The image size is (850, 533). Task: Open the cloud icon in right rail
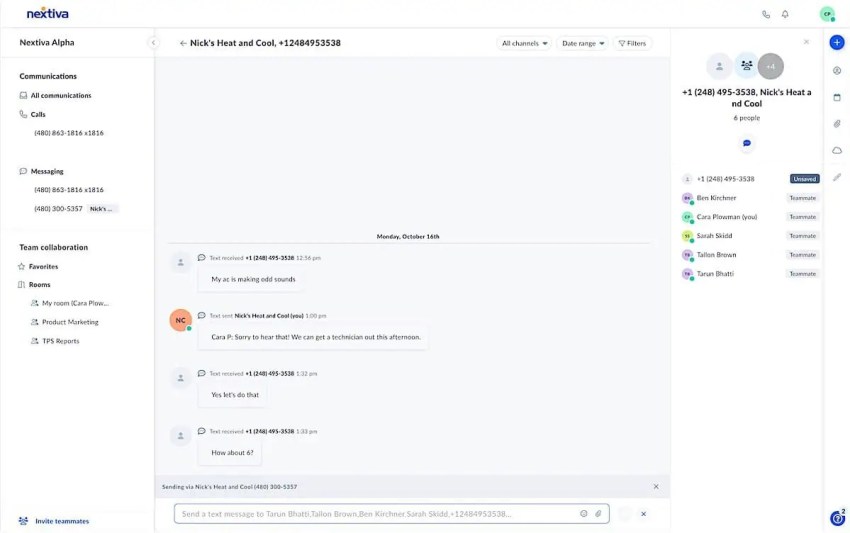[837, 150]
